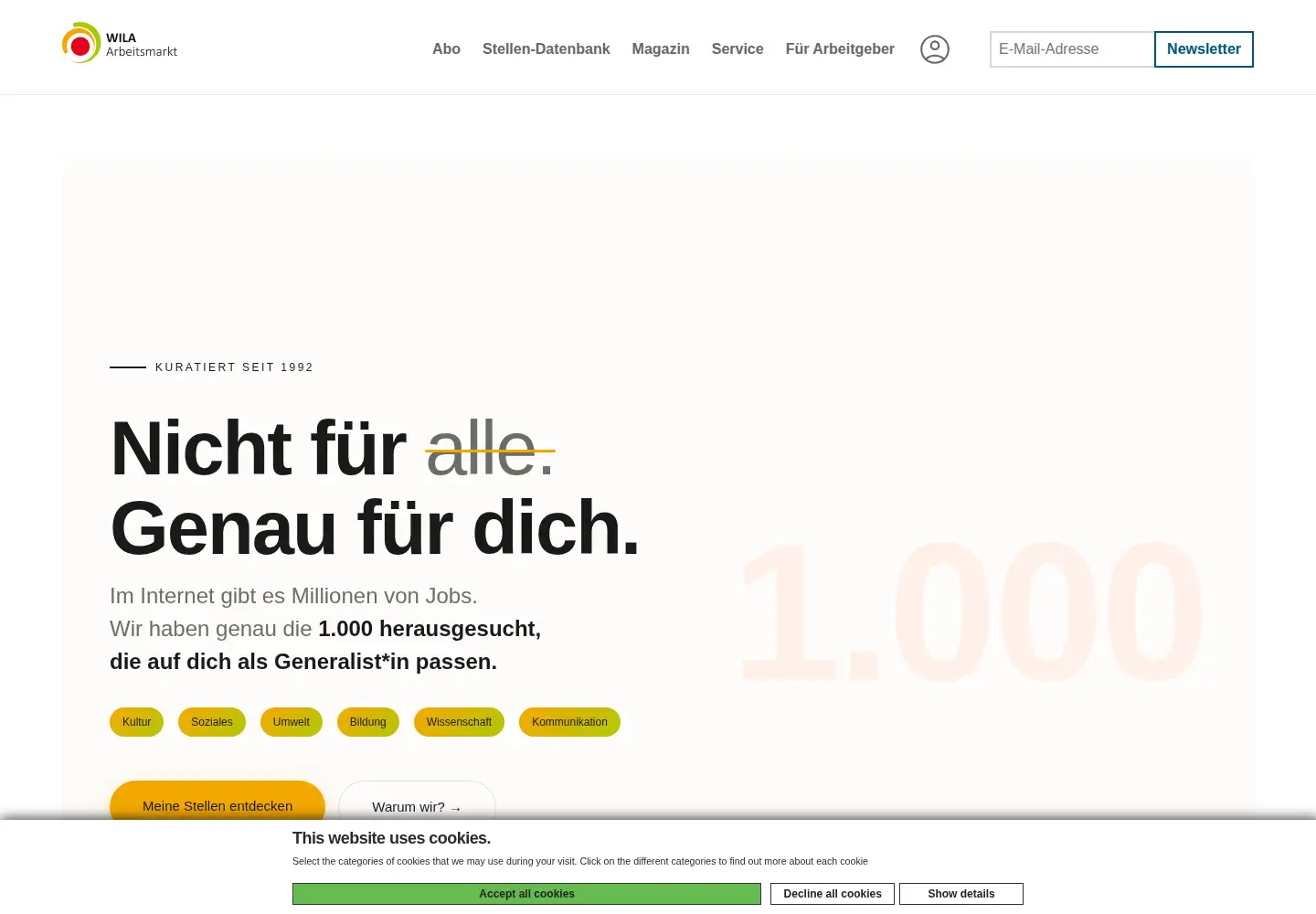Focus the E-Mail-Adresse input field
Screen dimensions: 1316x914
point(1072,49)
